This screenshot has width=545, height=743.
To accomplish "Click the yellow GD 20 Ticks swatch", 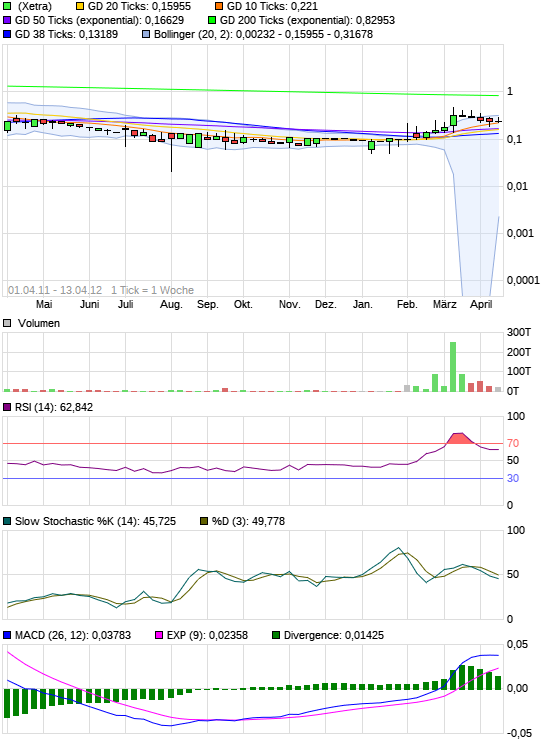I will (x=80, y=7).
